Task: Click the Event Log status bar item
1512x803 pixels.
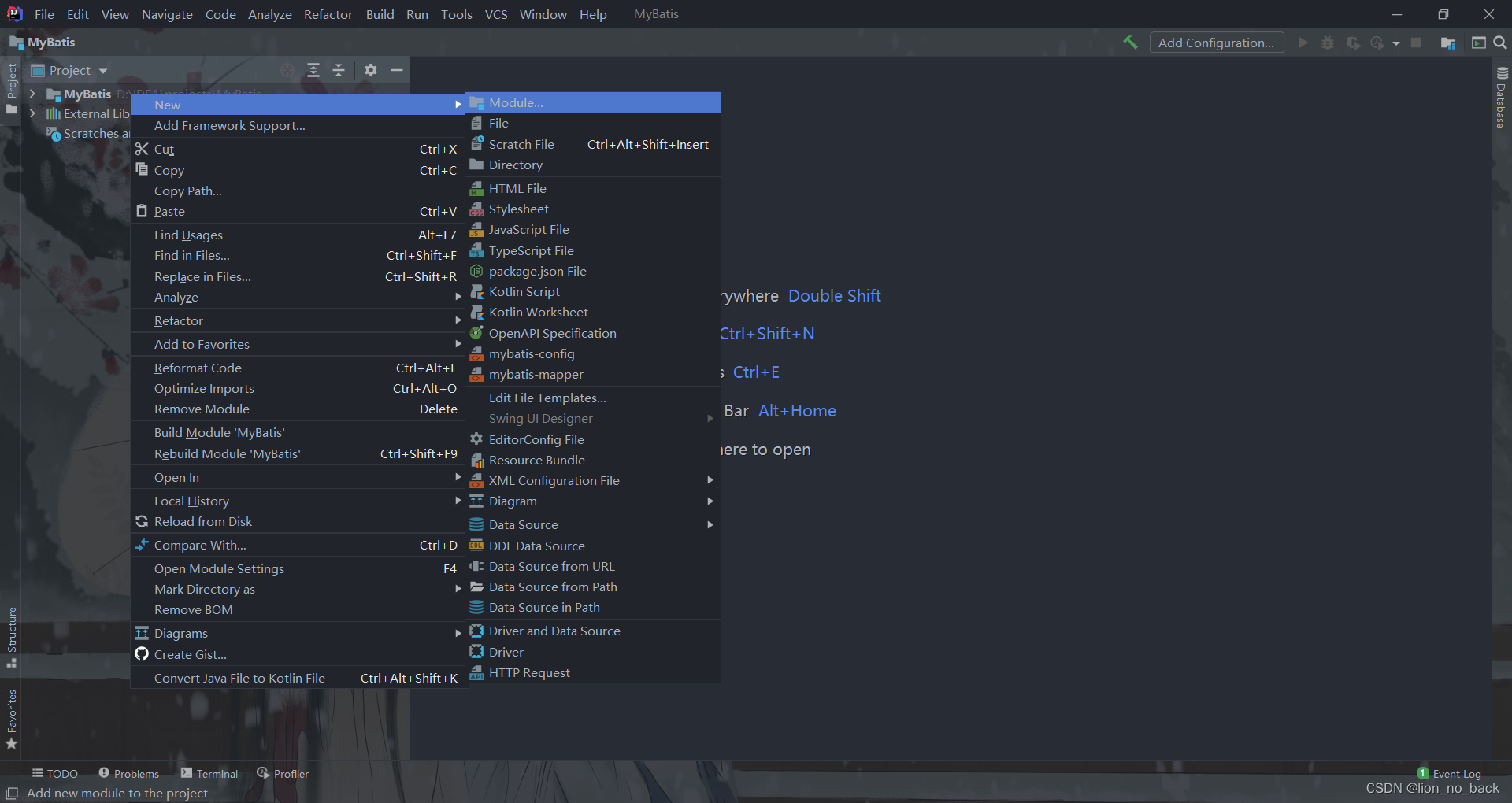Action: 1449,774
